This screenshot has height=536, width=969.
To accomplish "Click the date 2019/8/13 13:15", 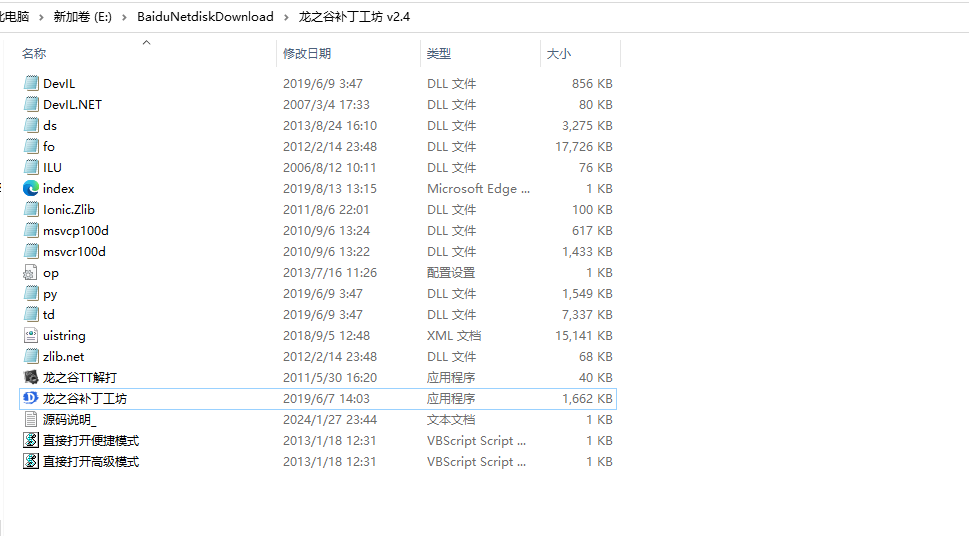I will pos(330,189).
